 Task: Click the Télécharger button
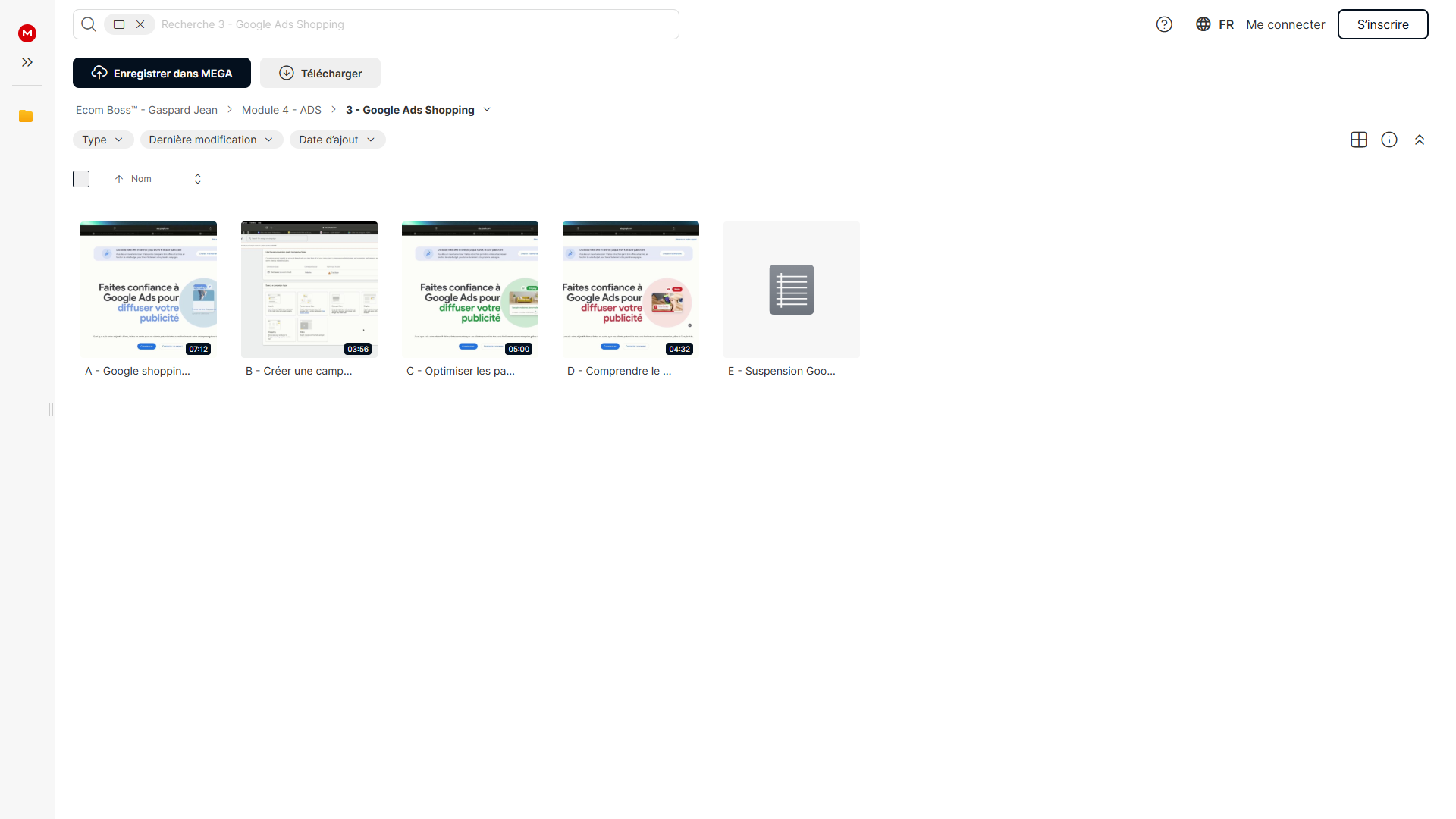tap(320, 73)
